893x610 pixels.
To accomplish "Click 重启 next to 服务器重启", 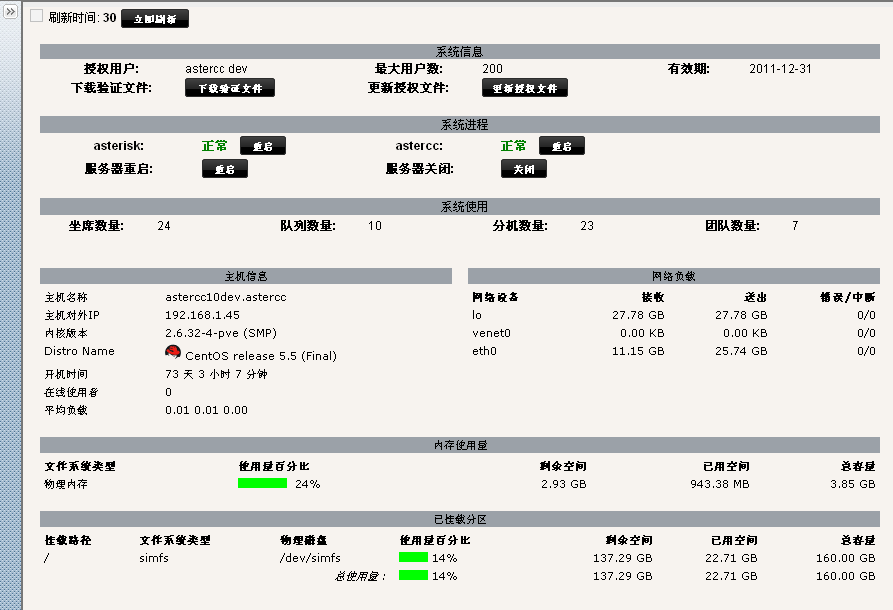I will coord(224,169).
